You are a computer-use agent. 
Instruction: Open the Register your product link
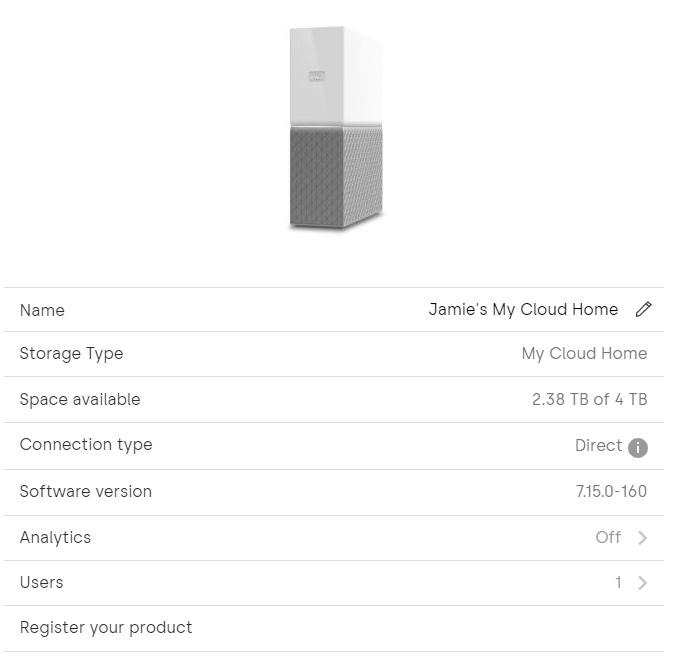(x=106, y=628)
